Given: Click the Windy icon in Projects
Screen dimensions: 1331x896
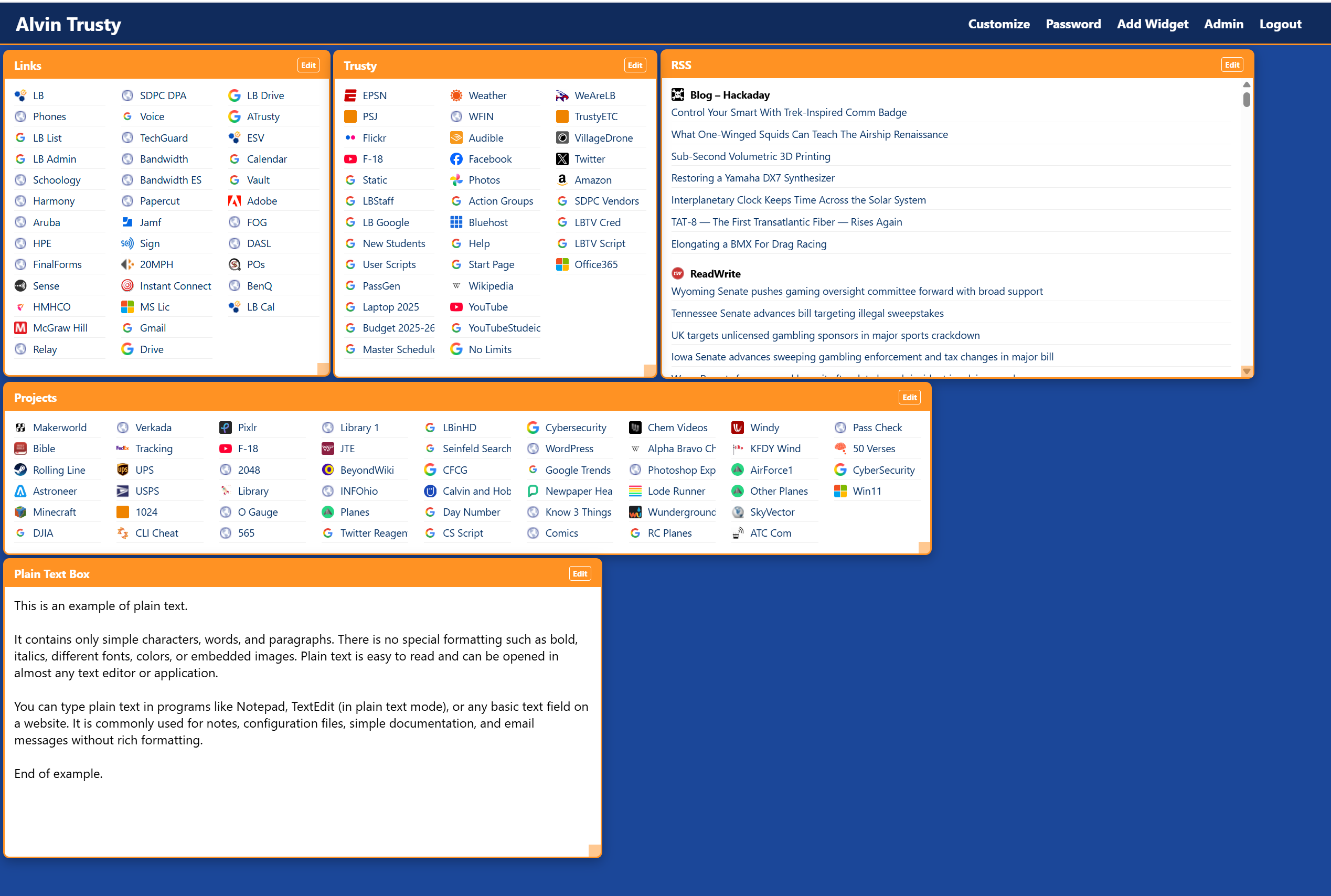Looking at the screenshot, I should [738, 428].
